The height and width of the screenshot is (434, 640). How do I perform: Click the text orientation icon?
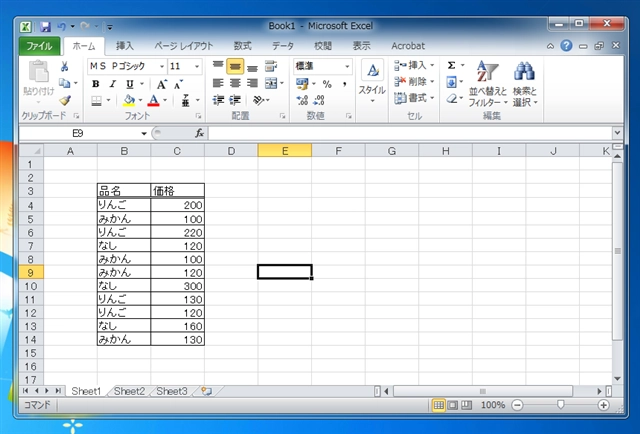tap(258, 100)
